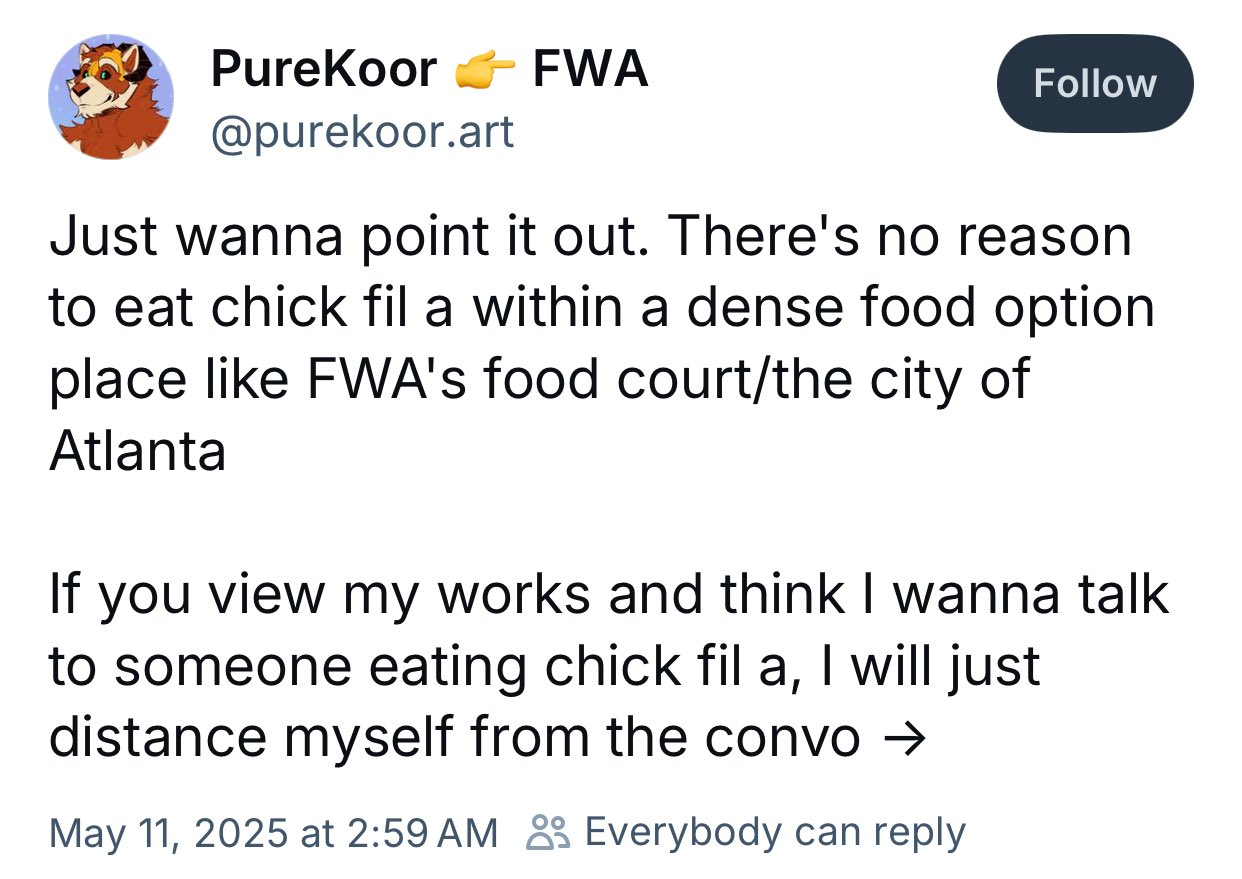Open PureKoor's fox avatar picture
Image resolution: width=1242 pixels, height=879 pixels.
(111, 97)
